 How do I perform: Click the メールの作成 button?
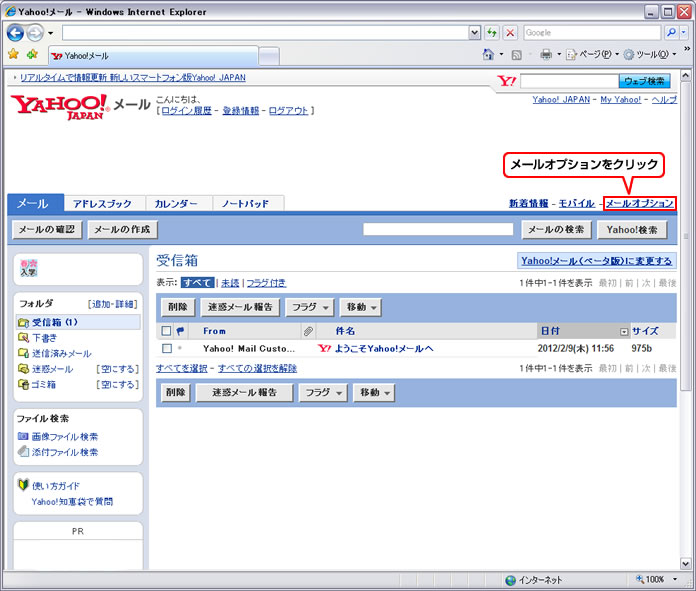122,230
